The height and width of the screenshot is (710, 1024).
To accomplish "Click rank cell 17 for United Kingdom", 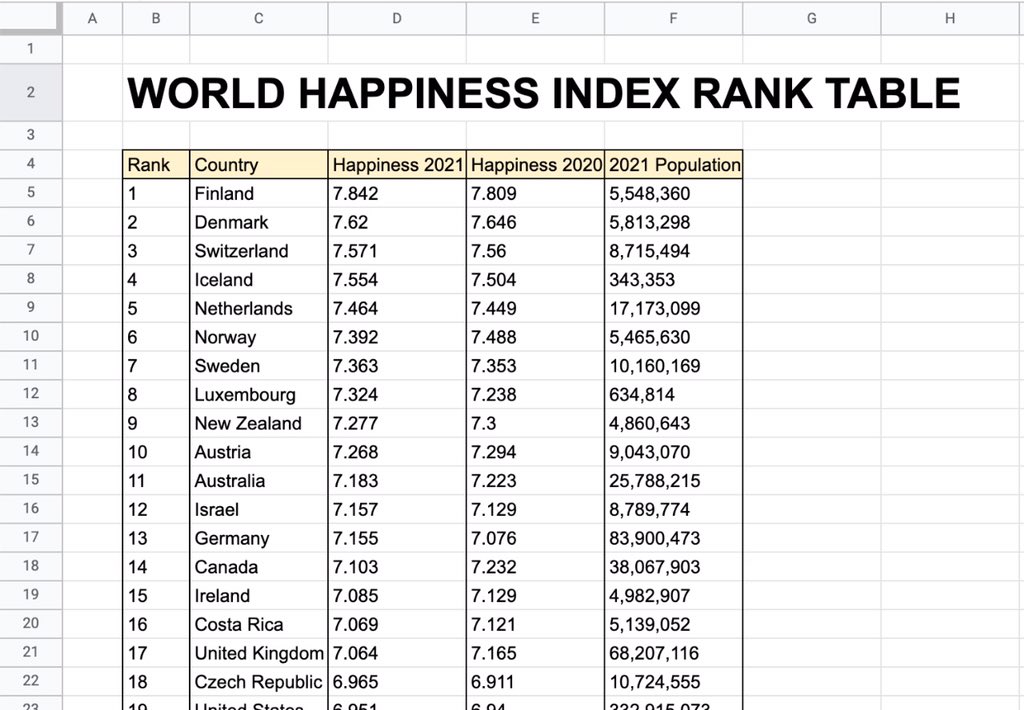I will [156, 653].
